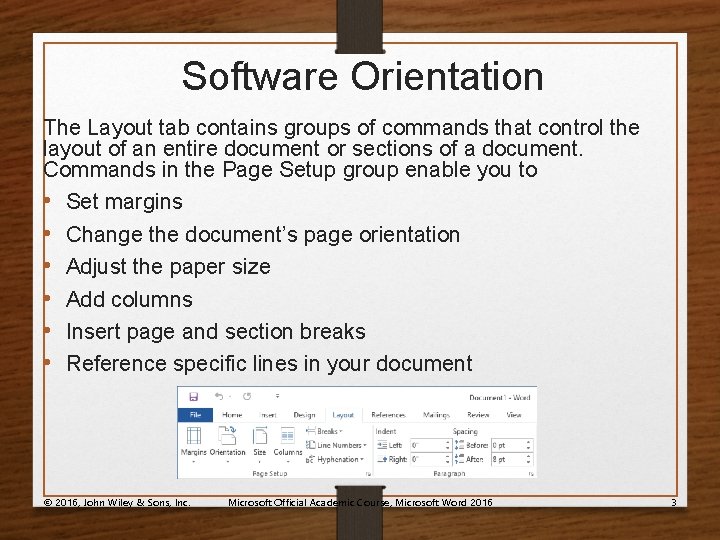
Task: Click the 'Set margins' bullet text
Action: coord(124,202)
